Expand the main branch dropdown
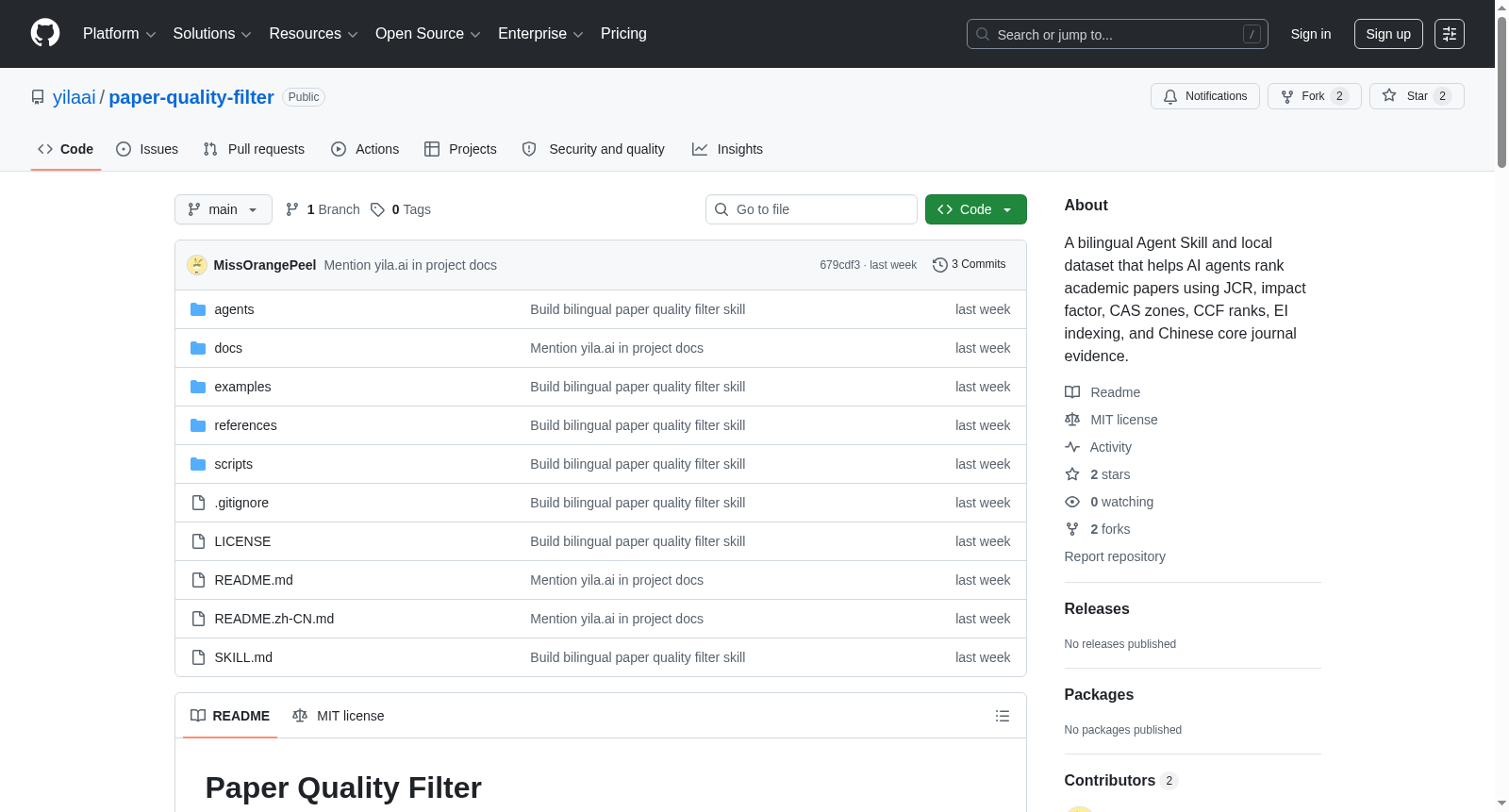 pos(224,209)
